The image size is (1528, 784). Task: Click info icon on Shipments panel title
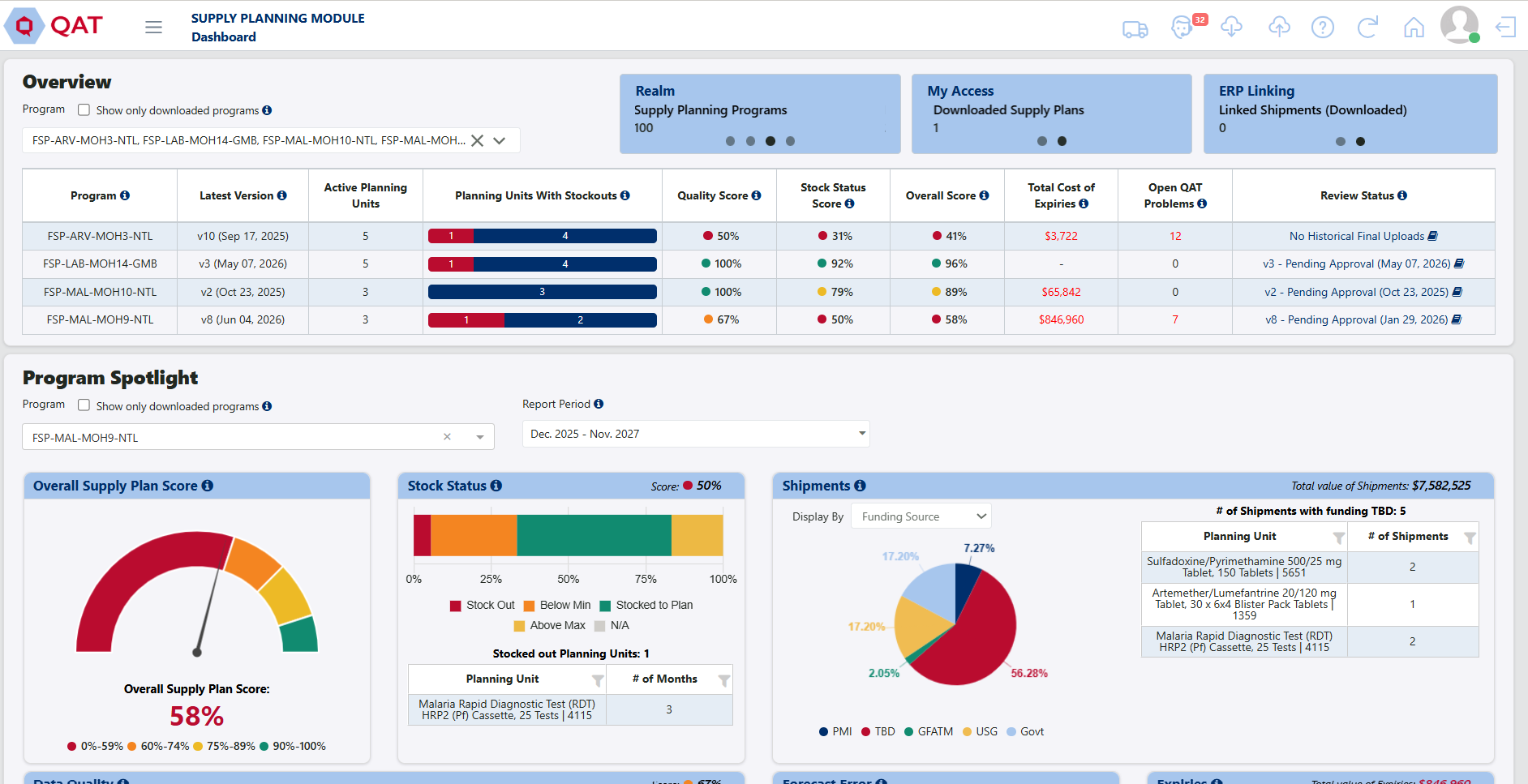[x=861, y=486]
